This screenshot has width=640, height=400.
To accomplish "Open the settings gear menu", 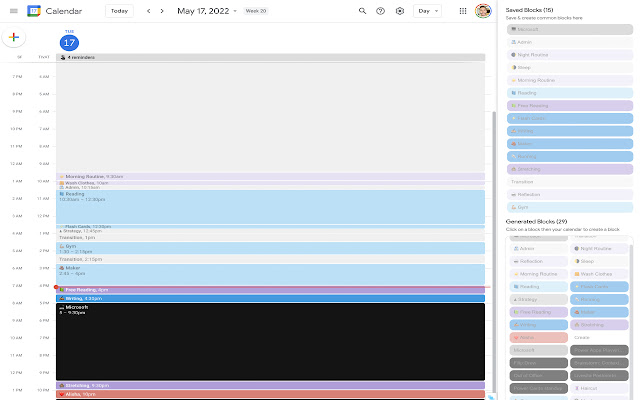I will tap(400, 11).
